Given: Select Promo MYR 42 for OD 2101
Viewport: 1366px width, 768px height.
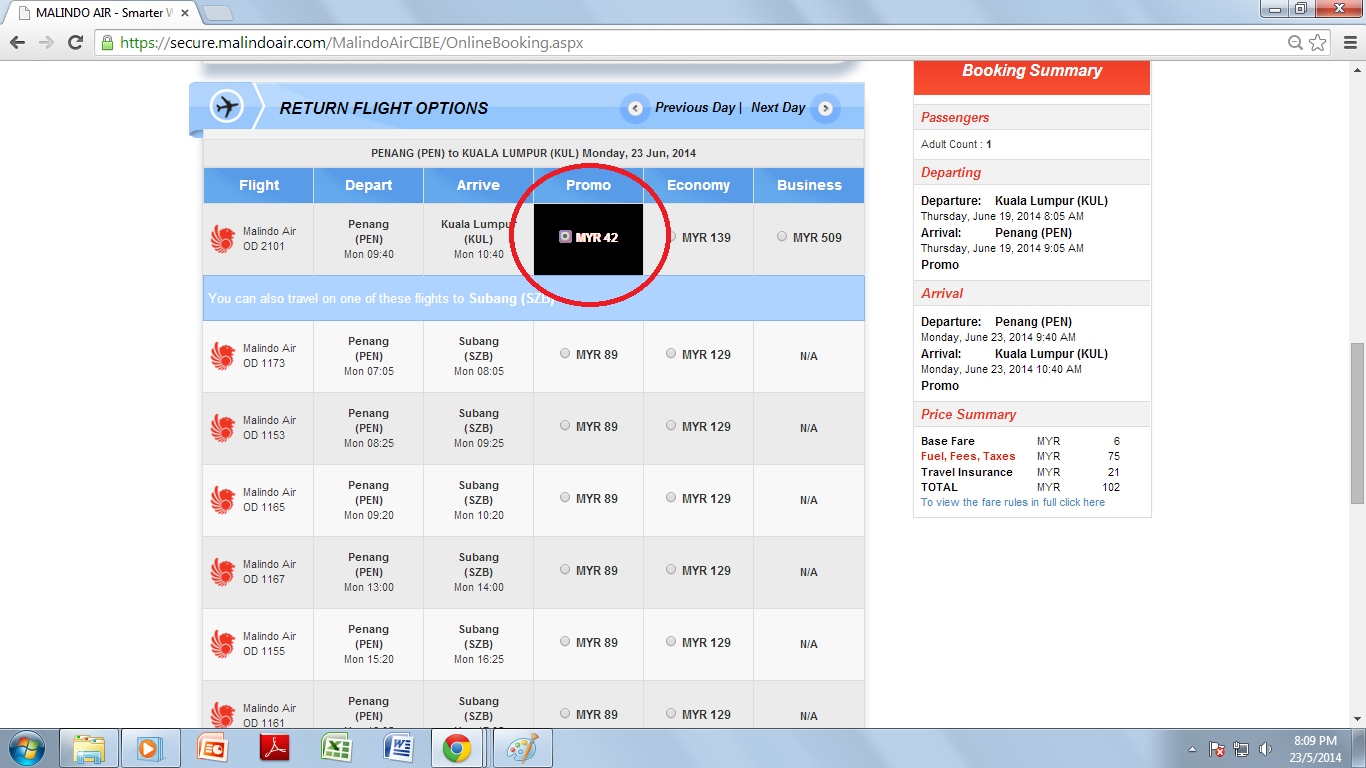Looking at the screenshot, I should tap(565, 237).
